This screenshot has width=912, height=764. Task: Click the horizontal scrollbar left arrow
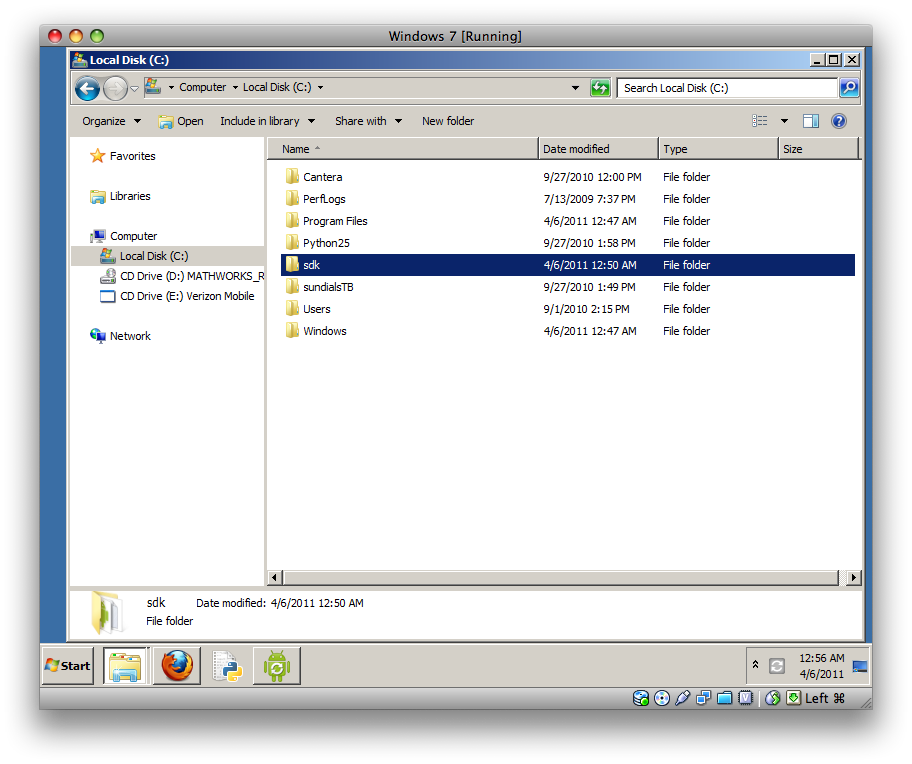coord(275,577)
